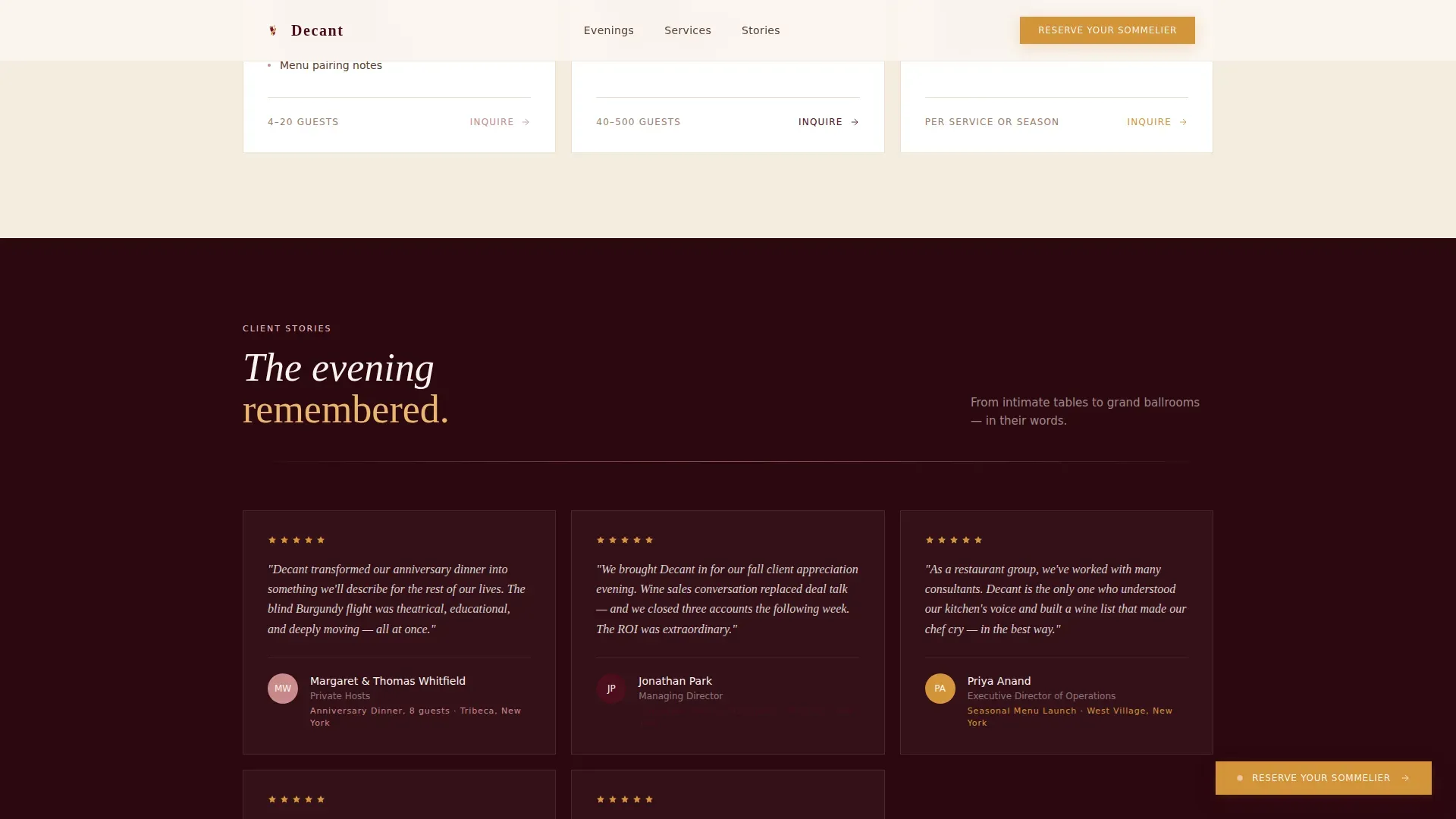Click the fall client appreciation quote text
This screenshot has height=819, width=1456.
point(727,599)
